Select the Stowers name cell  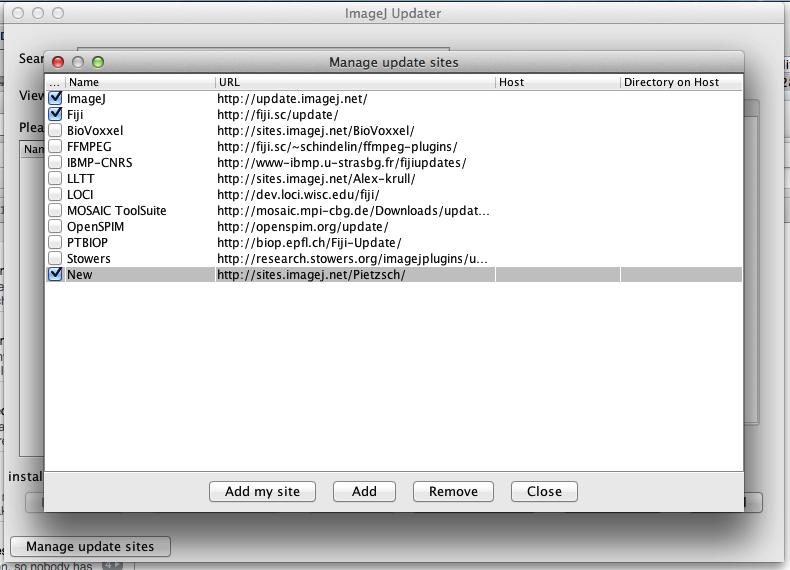[x=140, y=259]
